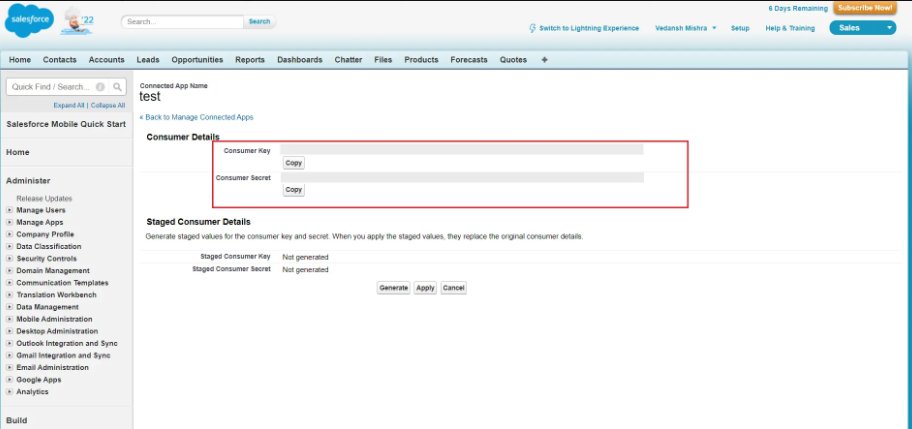Switch to the Dashboards tab
Screen dimensions: 912x429
click(x=300, y=59)
